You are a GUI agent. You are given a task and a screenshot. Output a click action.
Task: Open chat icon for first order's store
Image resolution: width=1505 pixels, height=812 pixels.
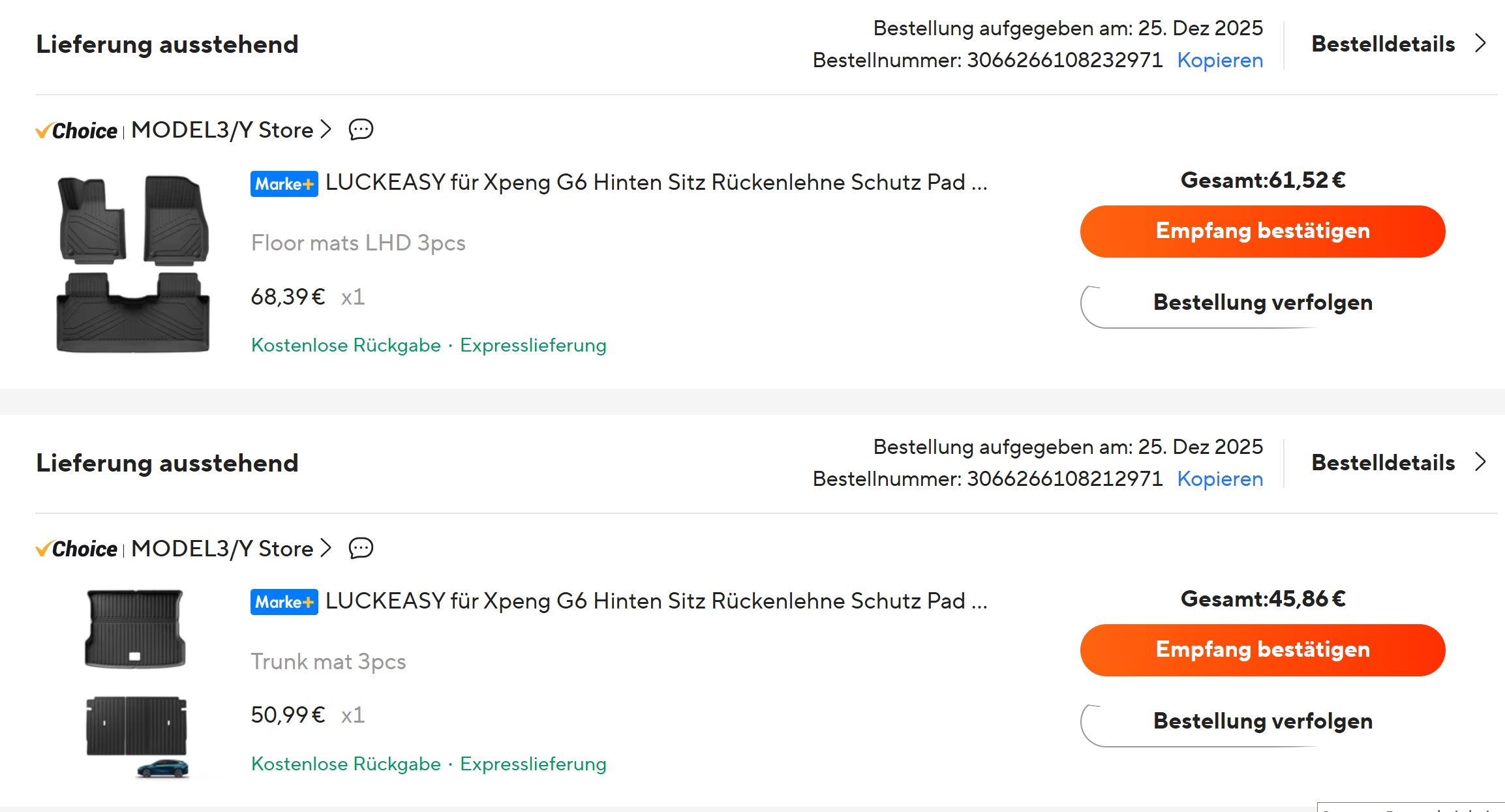[x=361, y=130]
